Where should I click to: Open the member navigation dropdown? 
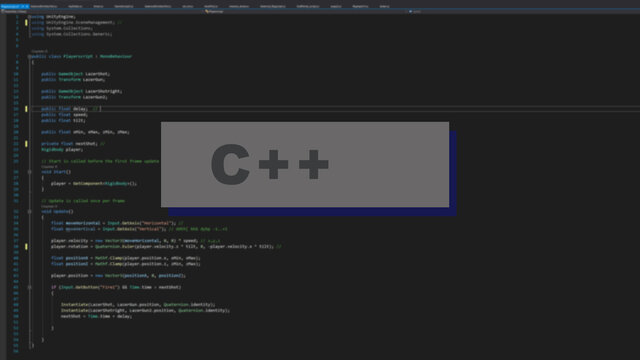coord(524,11)
